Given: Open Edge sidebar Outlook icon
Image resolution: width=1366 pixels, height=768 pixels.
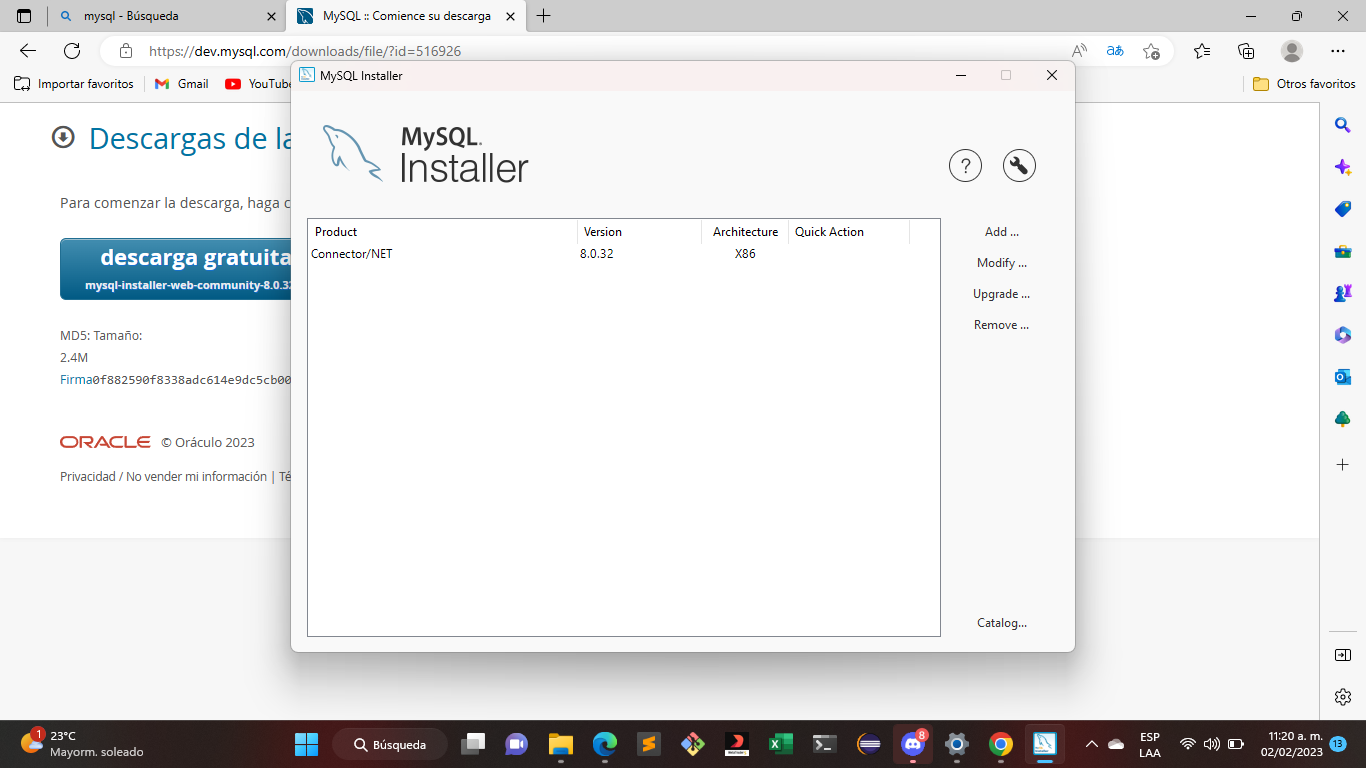Looking at the screenshot, I should [1343, 377].
